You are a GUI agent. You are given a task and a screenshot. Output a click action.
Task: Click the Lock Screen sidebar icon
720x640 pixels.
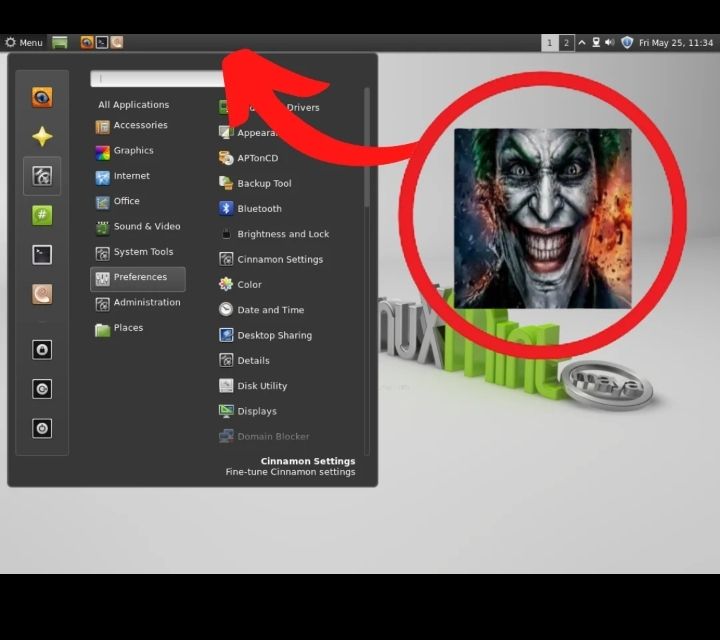[x=42, y=350]
